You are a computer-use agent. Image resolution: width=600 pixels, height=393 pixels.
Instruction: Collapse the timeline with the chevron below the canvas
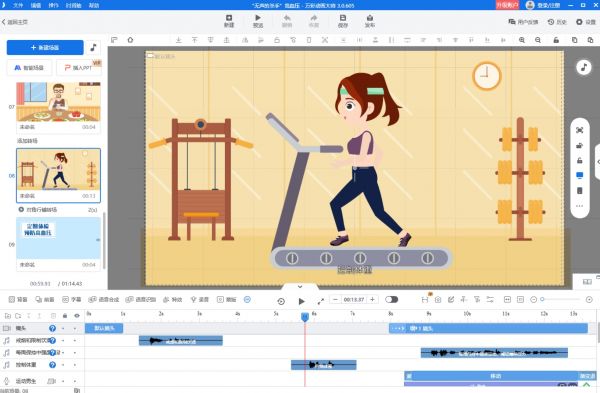pos(300,287)
